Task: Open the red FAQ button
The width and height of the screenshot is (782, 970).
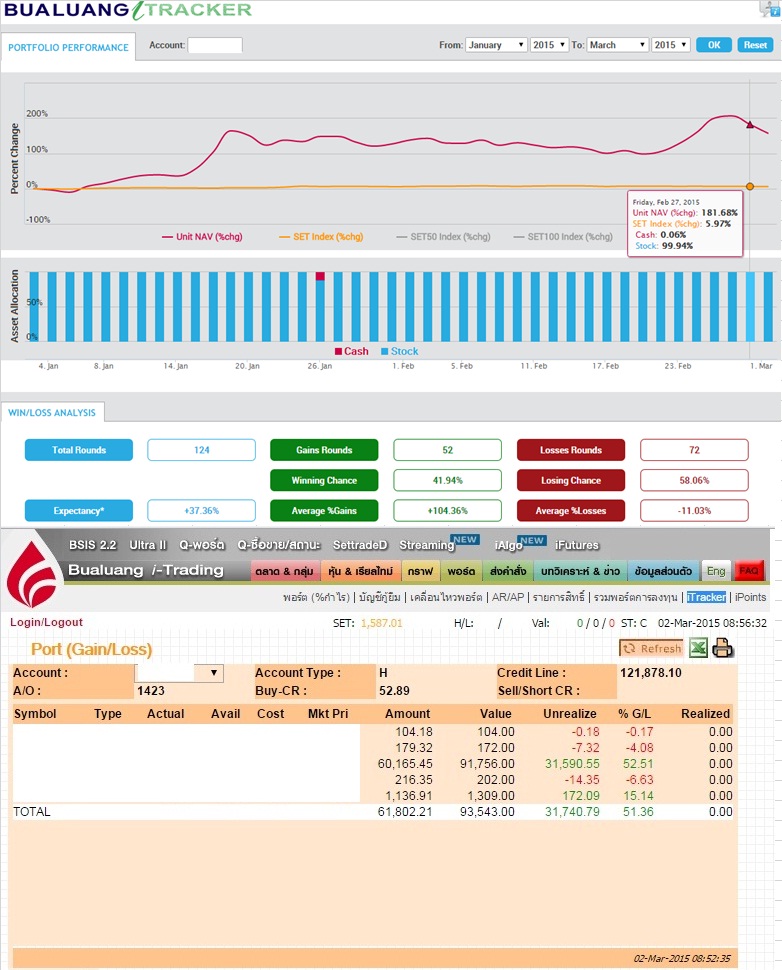Action: click(749, 571)
